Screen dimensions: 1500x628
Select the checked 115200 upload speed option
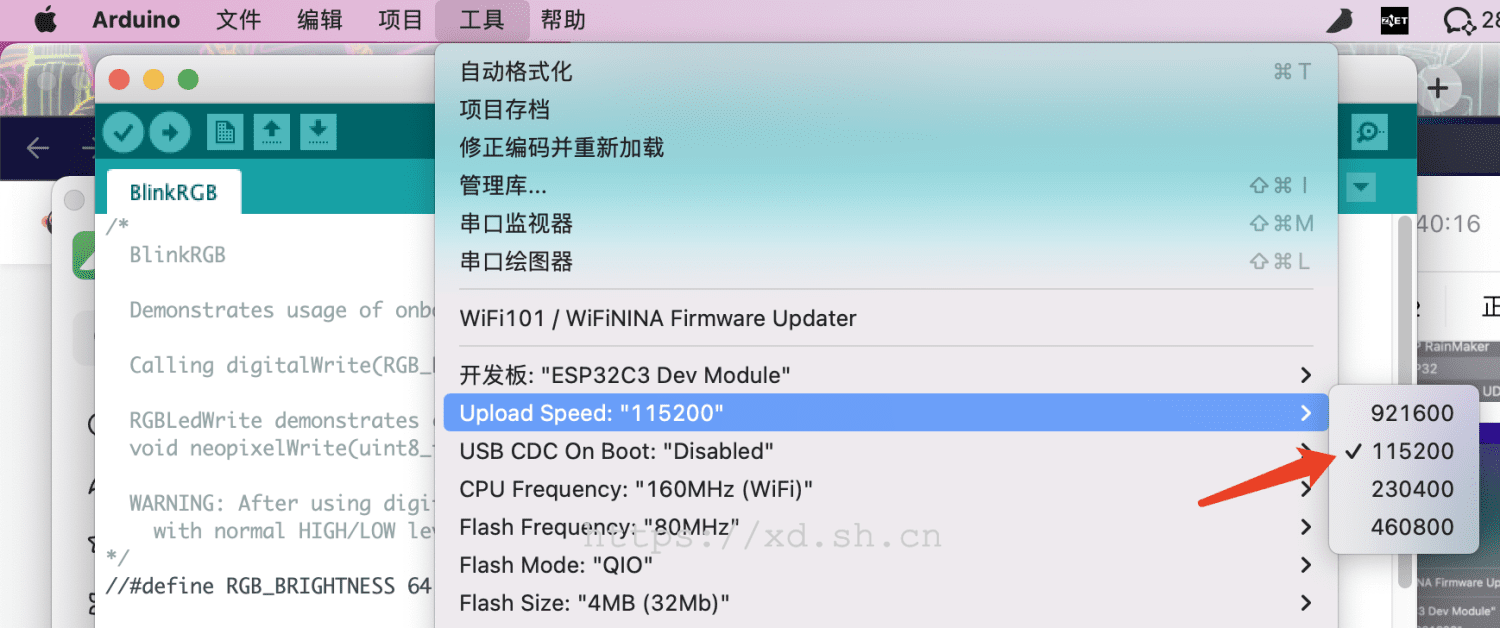point(1404,451)
